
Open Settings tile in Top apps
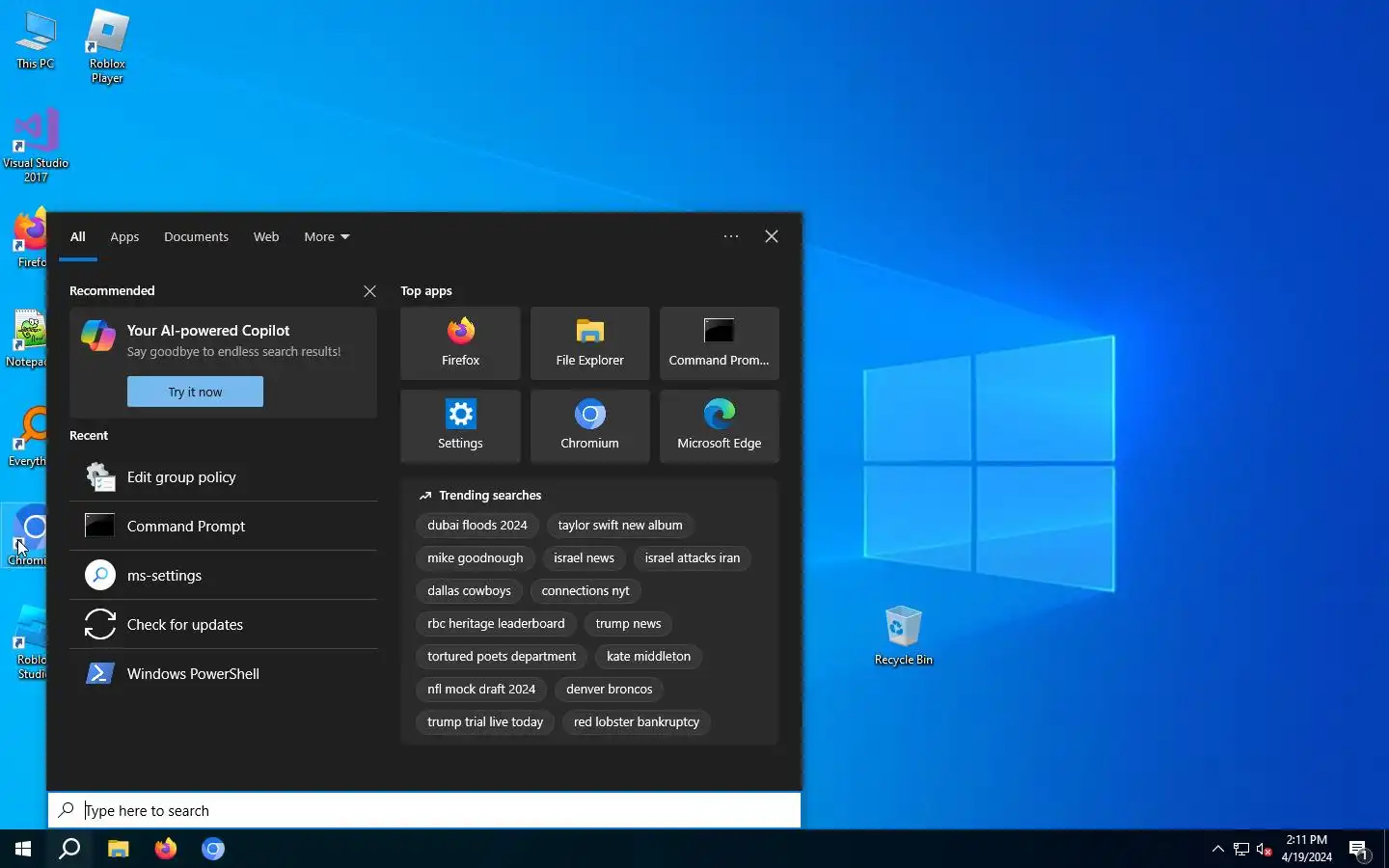460,426
